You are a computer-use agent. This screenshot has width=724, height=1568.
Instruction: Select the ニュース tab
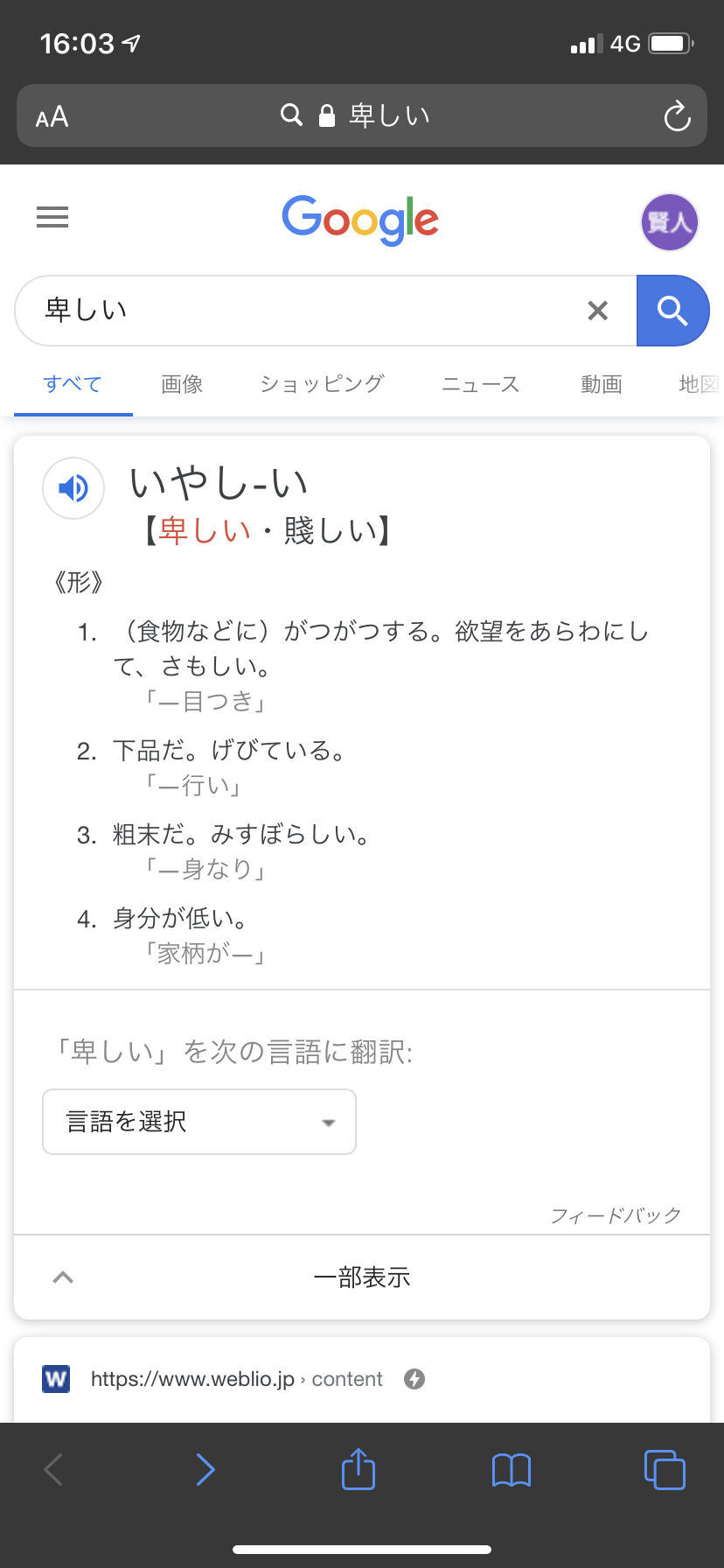tap(480, 384)
